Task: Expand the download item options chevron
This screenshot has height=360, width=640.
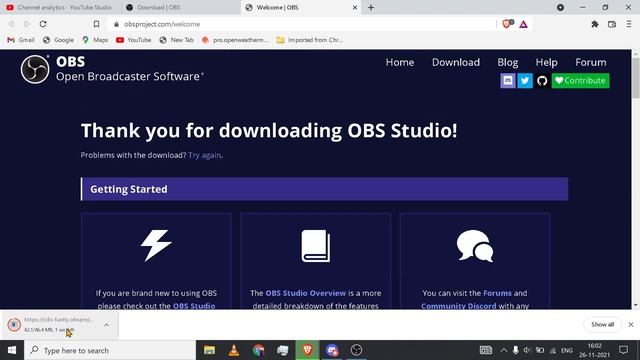Action: point(106,325)
